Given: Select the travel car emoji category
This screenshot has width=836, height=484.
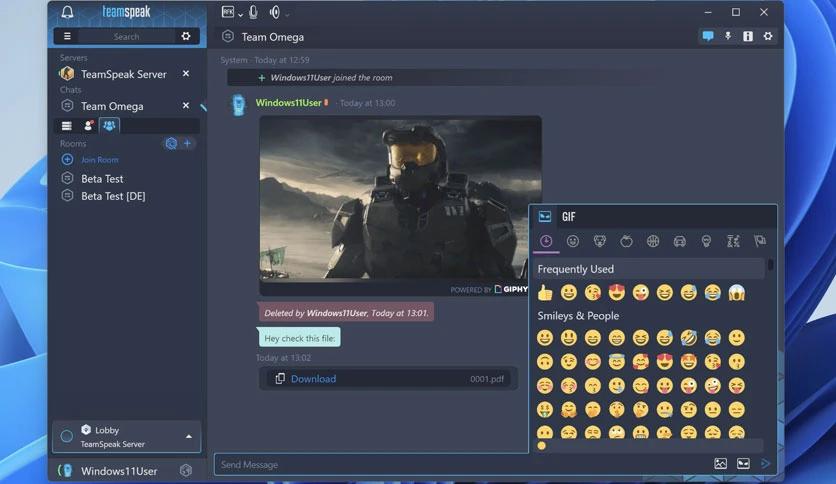Looking at the screenshot, I should (x=680, y=241).
